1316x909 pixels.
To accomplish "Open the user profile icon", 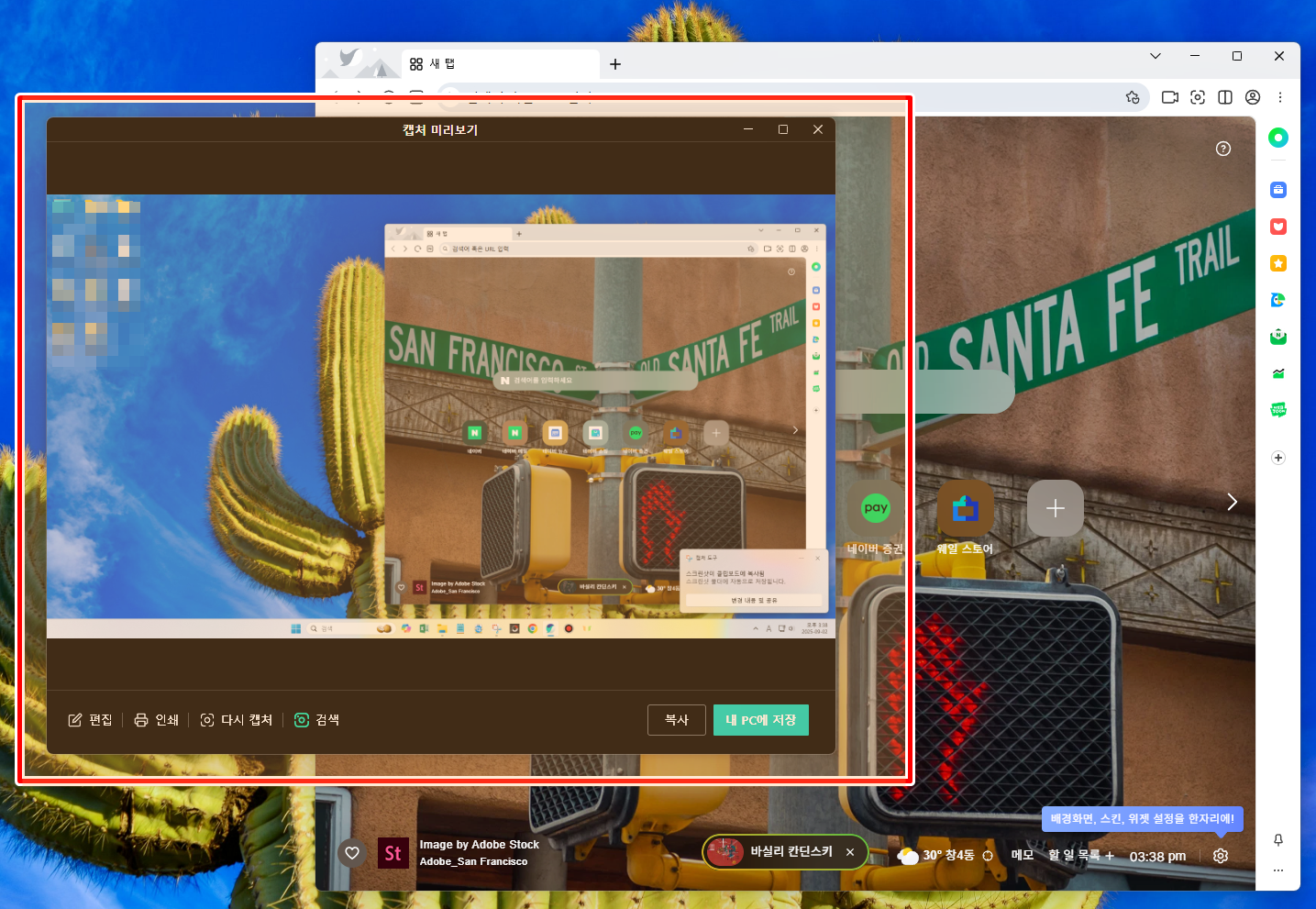I will tap(1253, 97).
